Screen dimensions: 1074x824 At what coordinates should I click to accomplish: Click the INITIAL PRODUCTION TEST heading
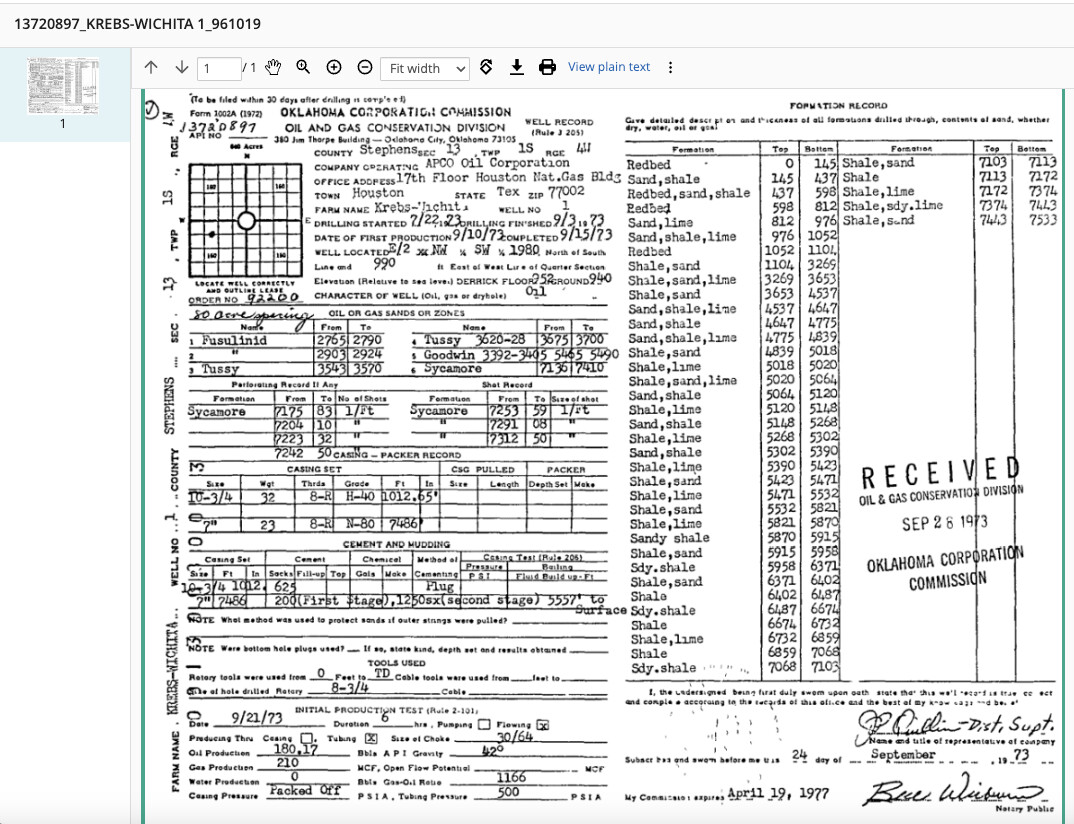[386, 710]
